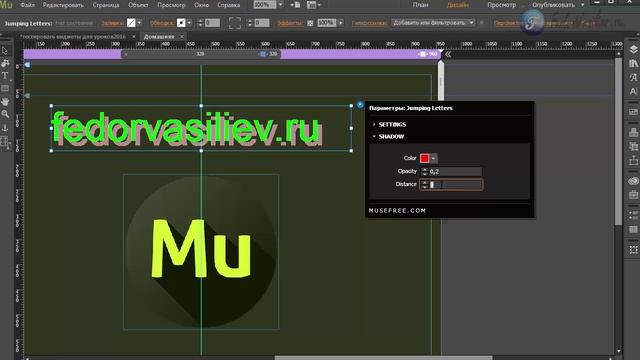Select the Text tool

[x=5, y=76]
